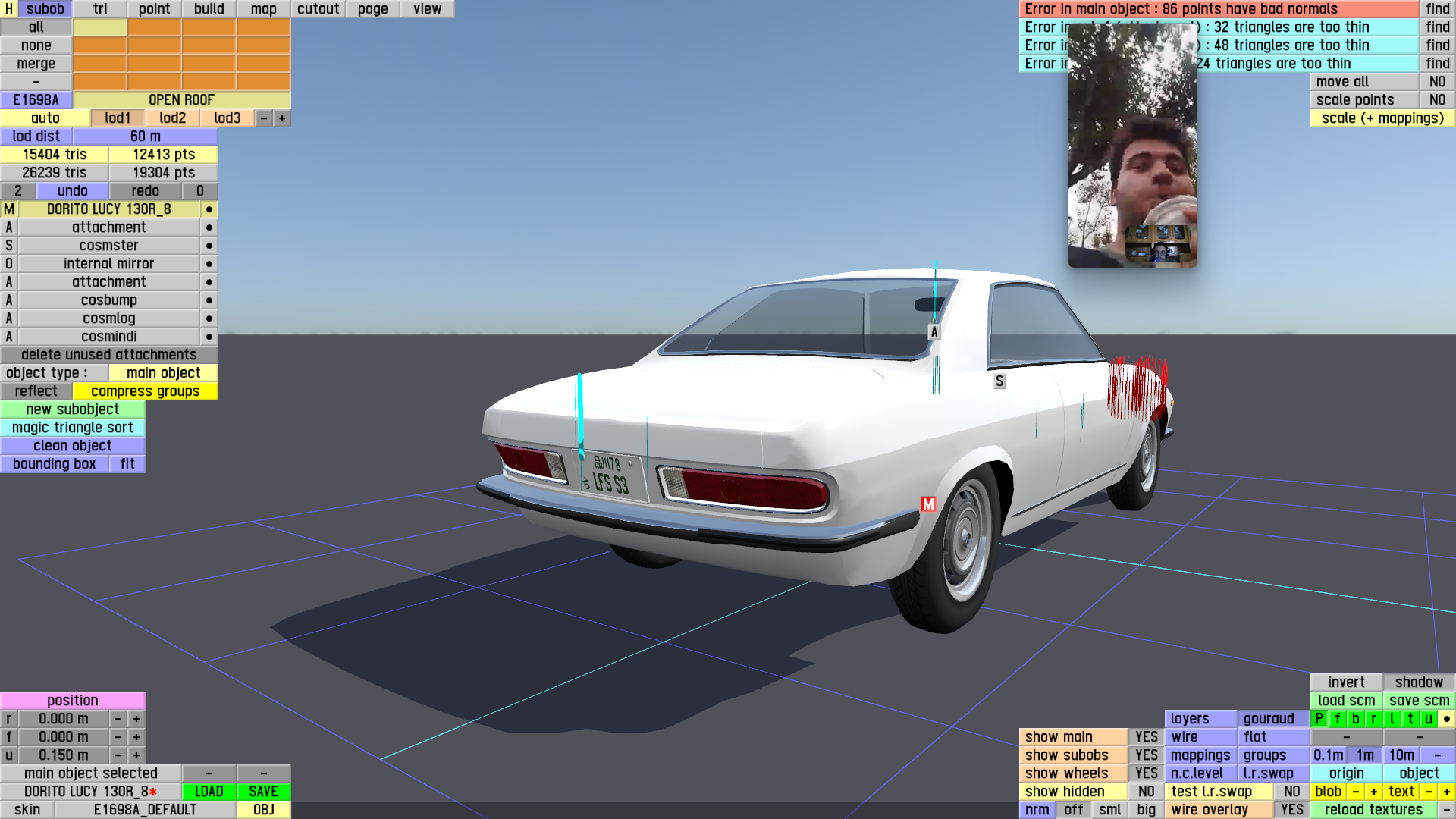This screenshot has width=1456, height=819.
Task: Click the SAVE button
Action: coord(263,791)
